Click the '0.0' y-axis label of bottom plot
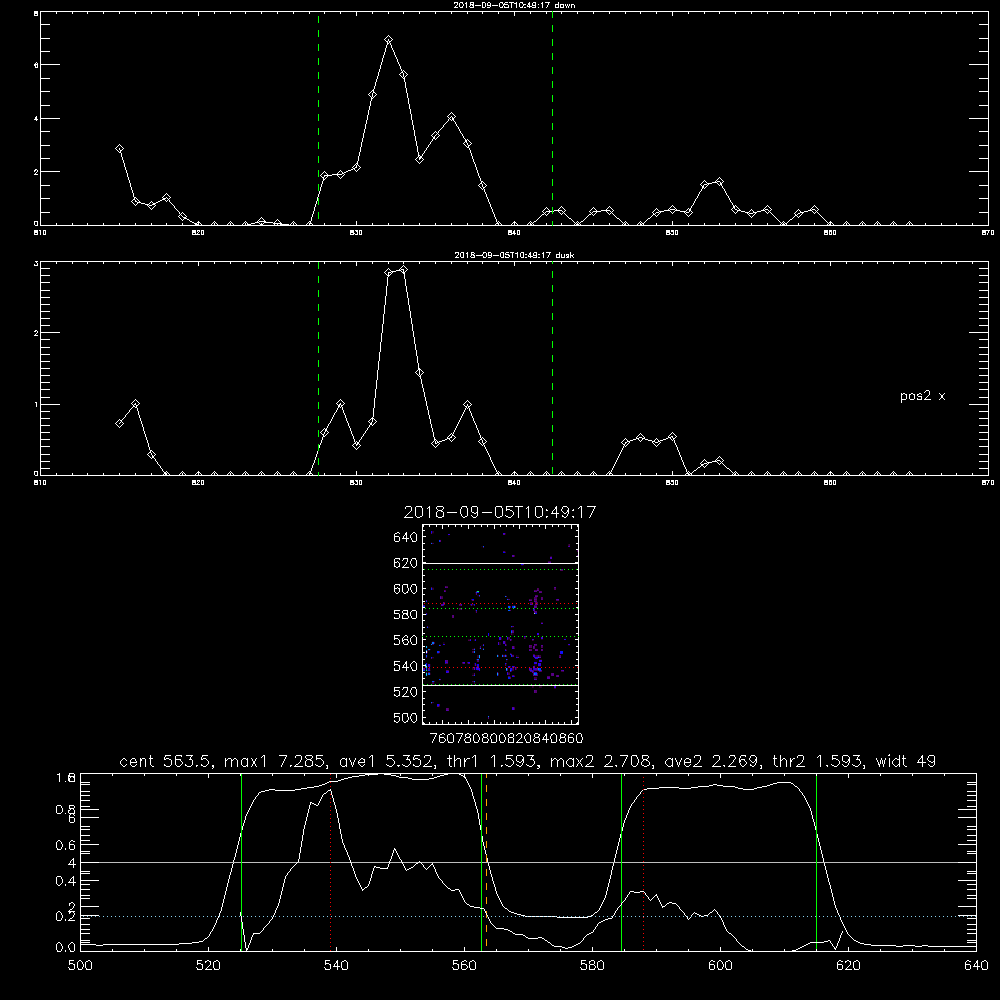This screenshot has width=1000, height=1000. [66, 948]
